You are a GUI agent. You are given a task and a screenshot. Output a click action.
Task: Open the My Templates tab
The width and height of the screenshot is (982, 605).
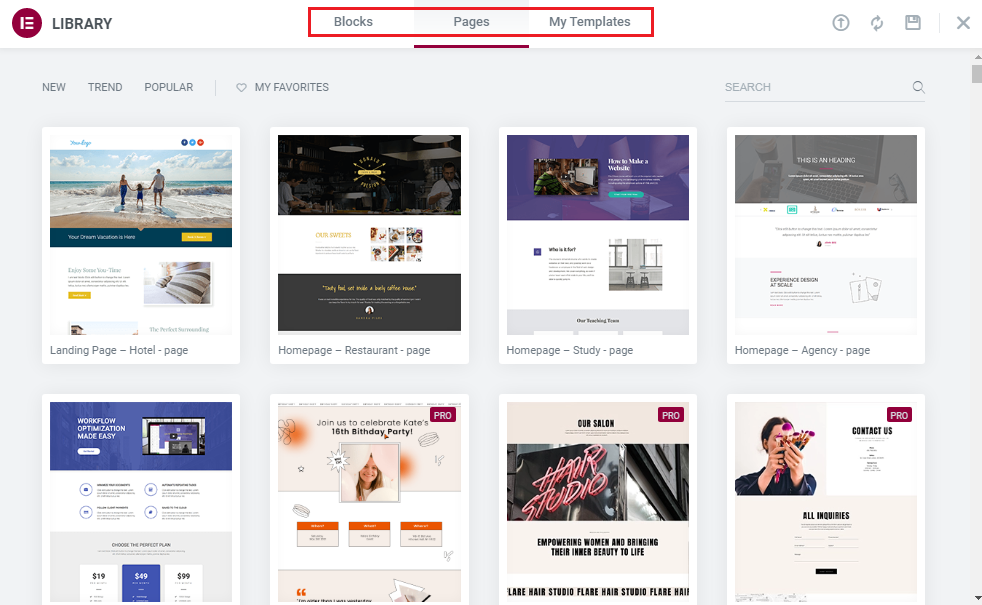point(590,22)
